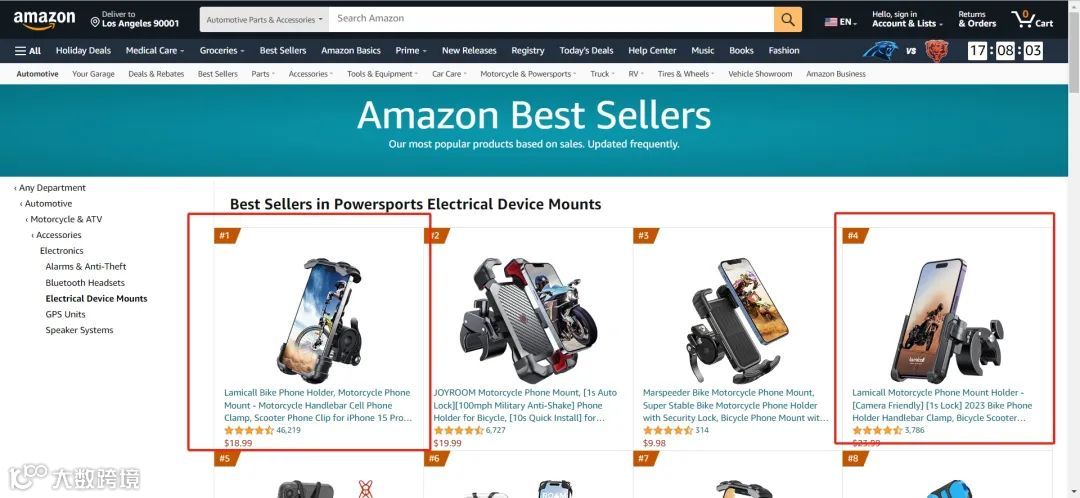Viewport: 1080px width, 498px height.
Task: Click the US flag language icon
Action: [x=831, y=22]
